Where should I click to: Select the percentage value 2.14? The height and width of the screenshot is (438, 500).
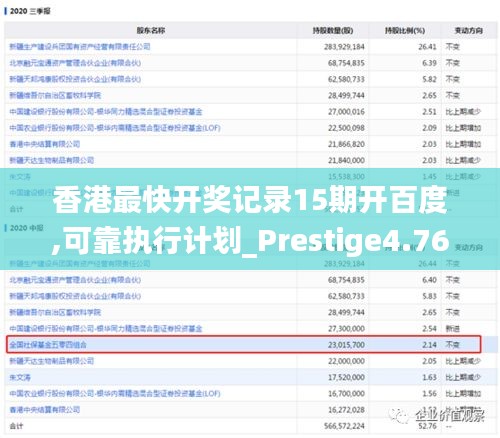coord(429,345)
